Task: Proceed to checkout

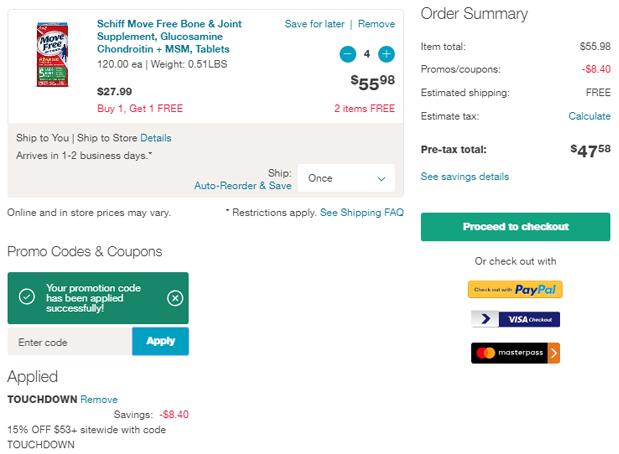Action: [515, 227]
